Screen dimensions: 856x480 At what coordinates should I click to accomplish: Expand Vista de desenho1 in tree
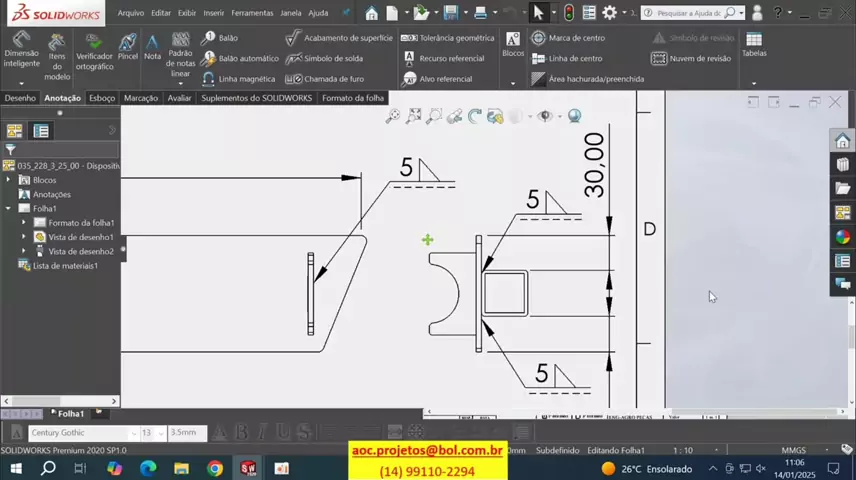(24, 237)
